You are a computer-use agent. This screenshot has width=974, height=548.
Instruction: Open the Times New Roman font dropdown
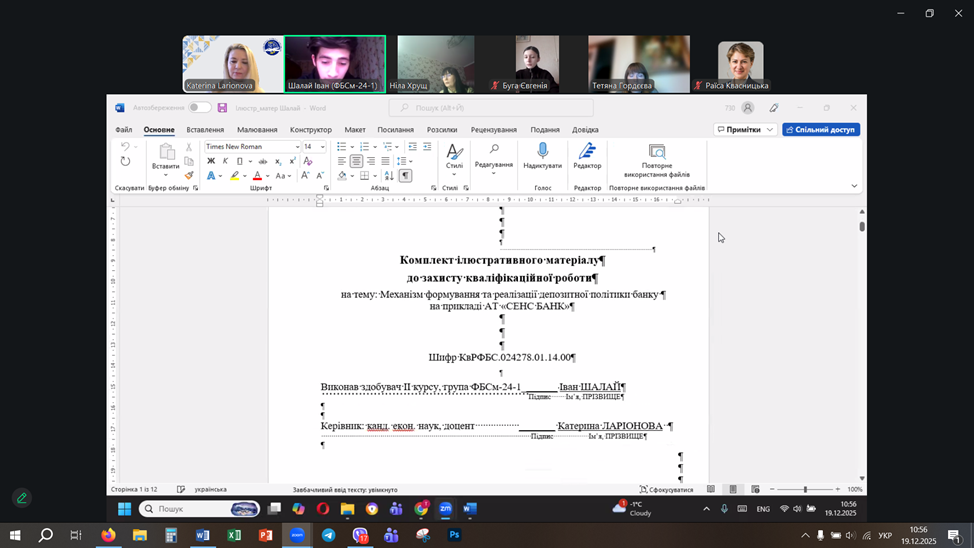tap(251, 147)
